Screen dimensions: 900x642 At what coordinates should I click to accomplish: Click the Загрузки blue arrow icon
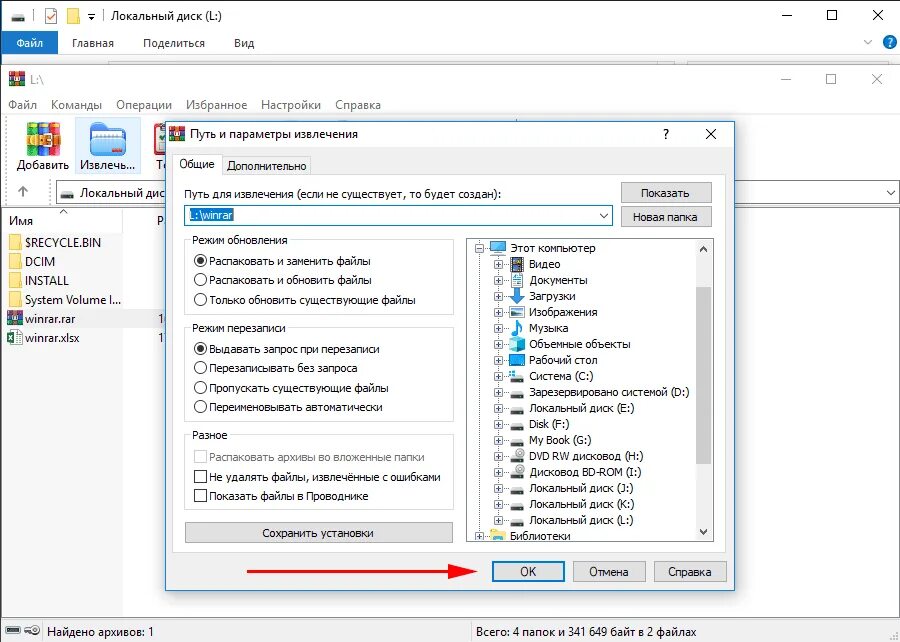517,296
